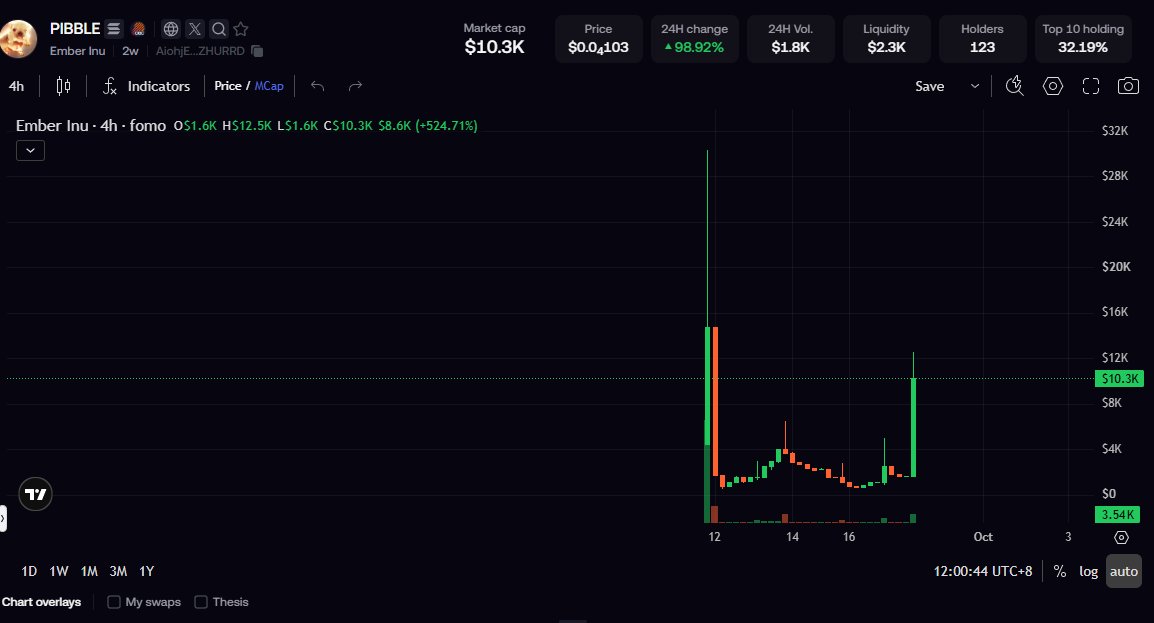Screen dimensions: 1154x623
Task: Copy the contract address AiohjE...ZHURRD
Action: (257, 51)
